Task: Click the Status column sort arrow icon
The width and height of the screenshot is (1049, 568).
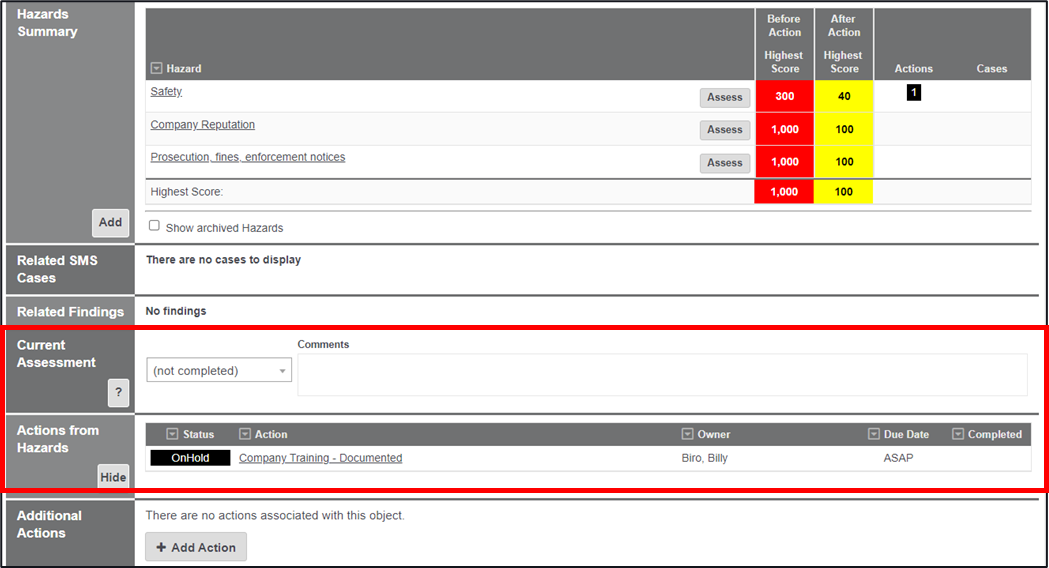Action: click(172, 434)
